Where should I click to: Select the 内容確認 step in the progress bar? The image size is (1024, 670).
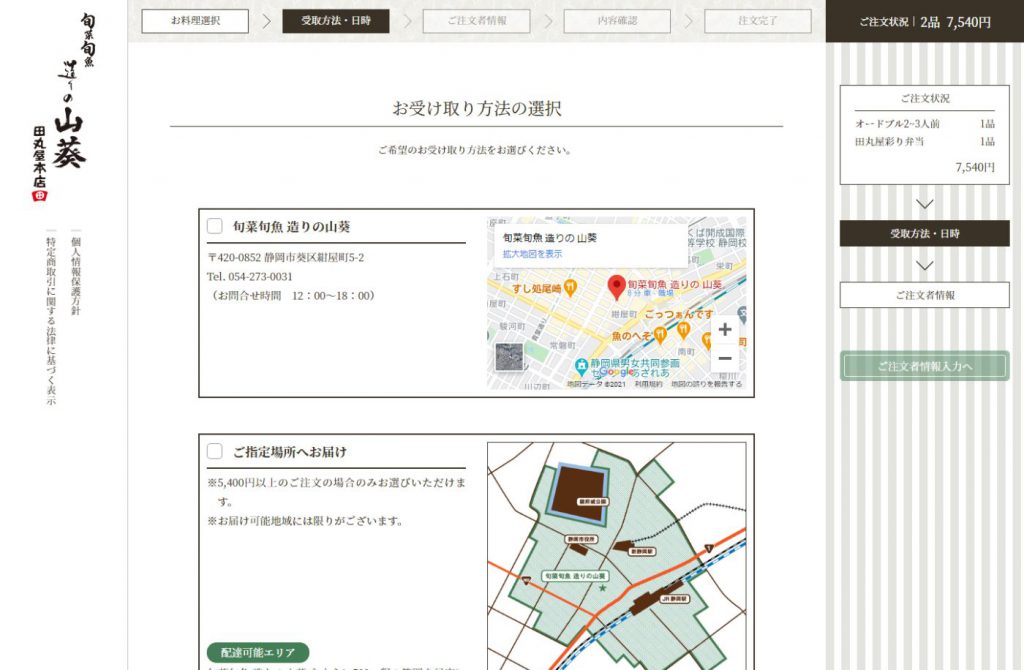(617, 21)
